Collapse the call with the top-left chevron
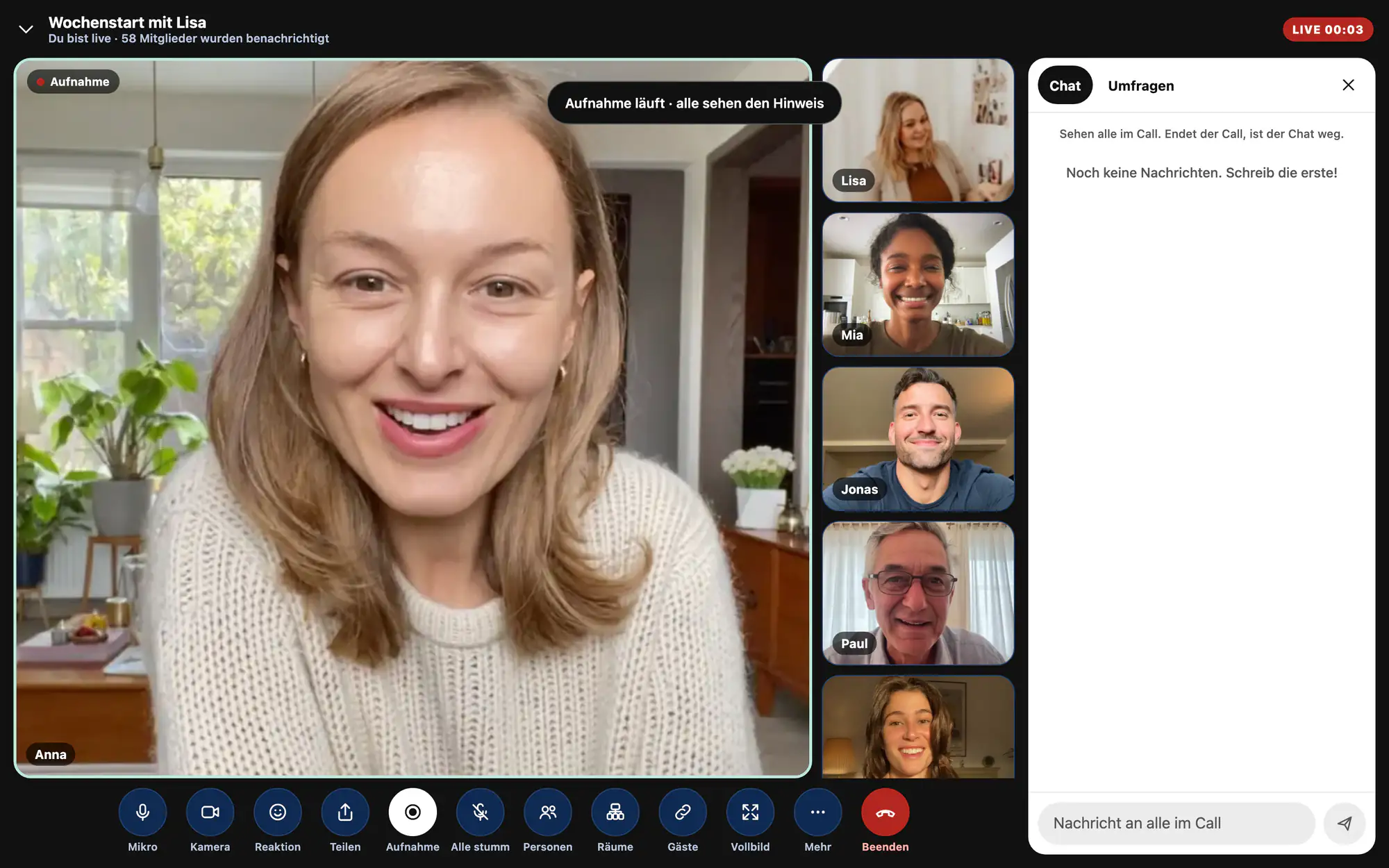The image size is (1389, 868). point(26,29)
